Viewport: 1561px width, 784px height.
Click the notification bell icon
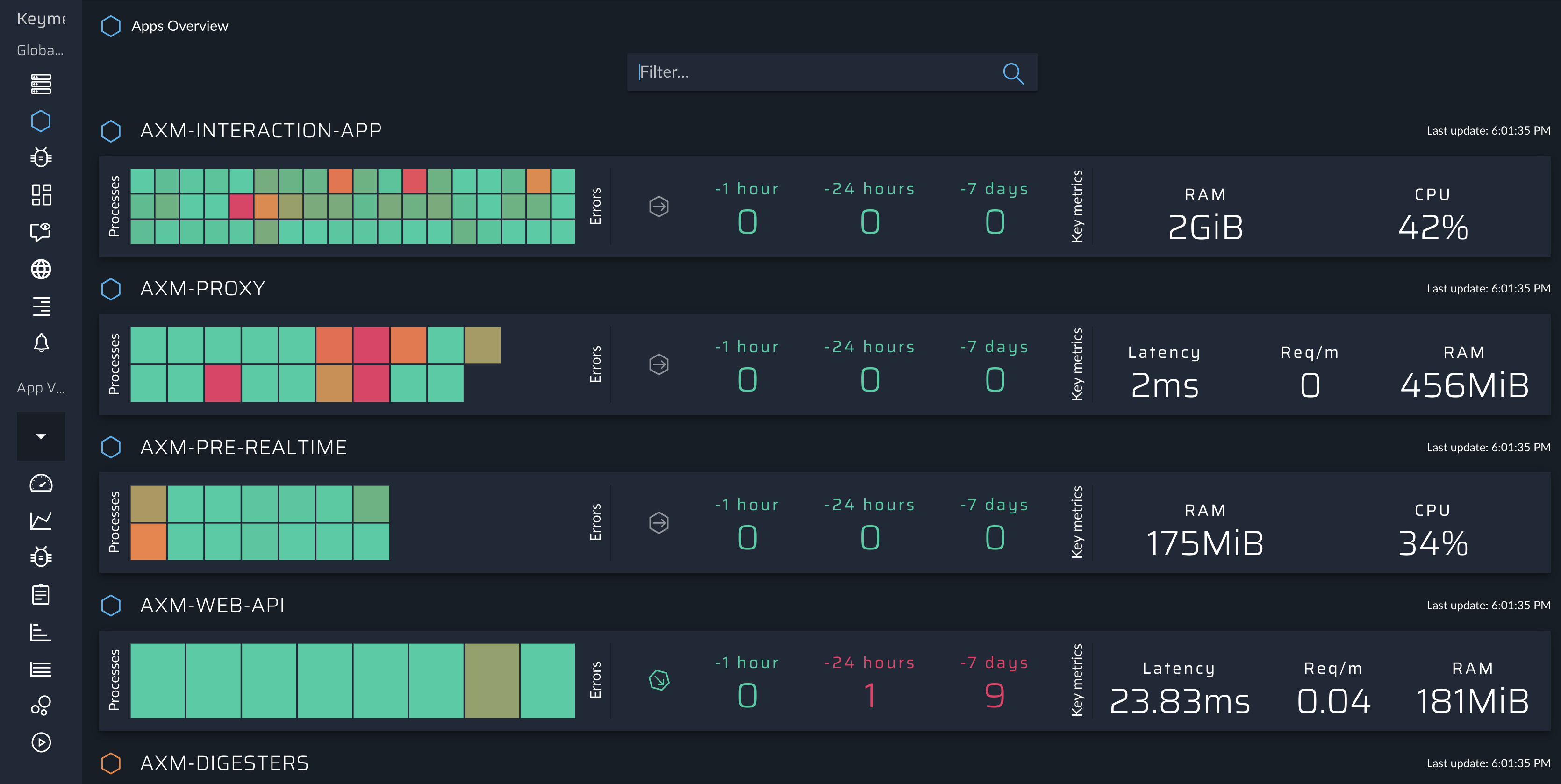click(41, 343)
